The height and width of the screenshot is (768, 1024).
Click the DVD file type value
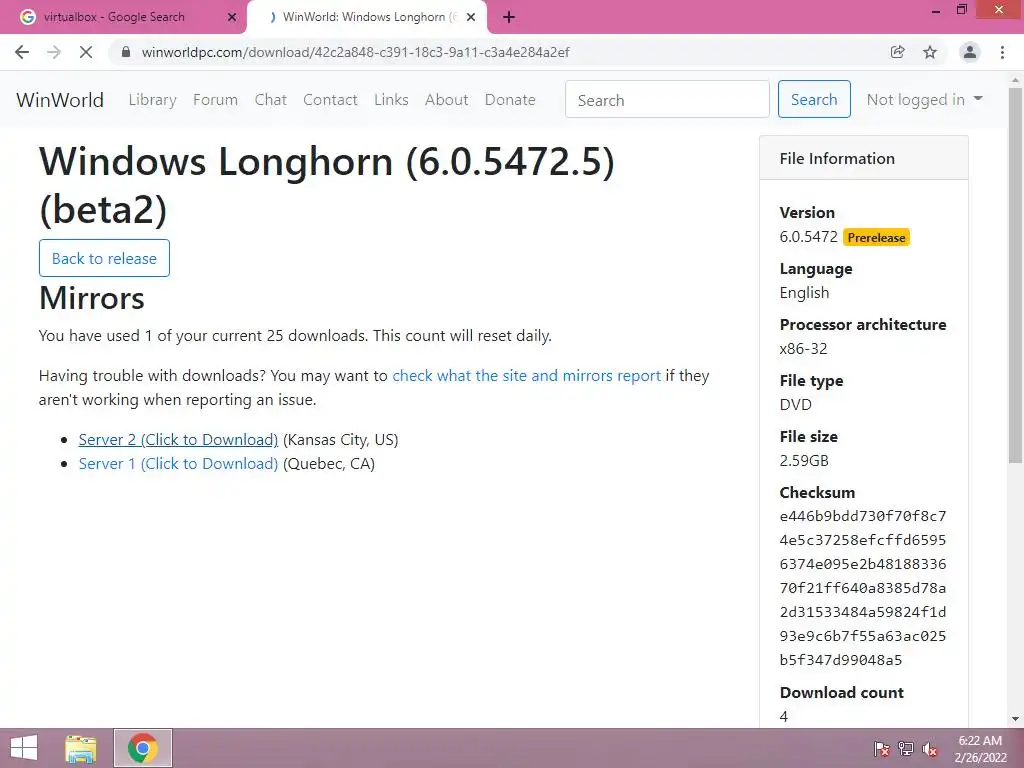795,404
